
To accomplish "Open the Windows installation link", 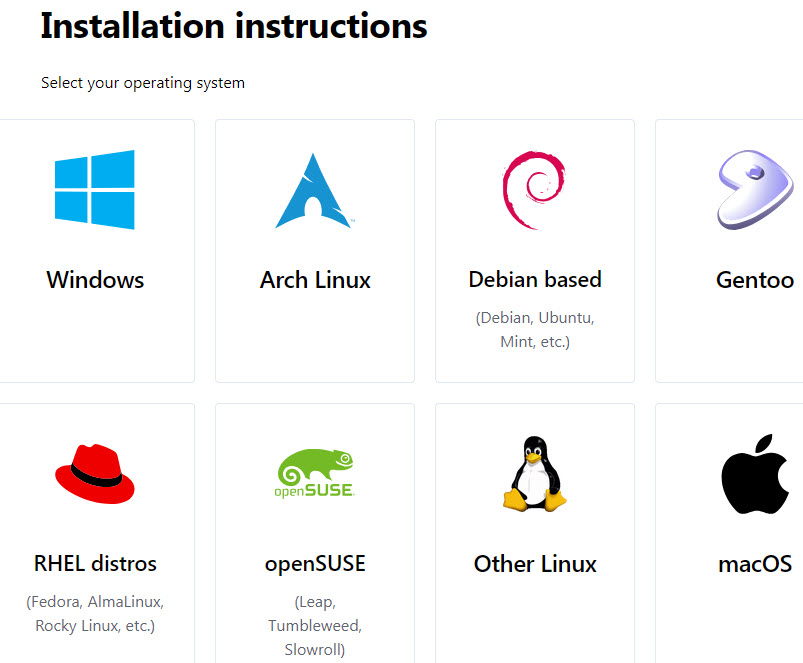I will tap(95, 280).
